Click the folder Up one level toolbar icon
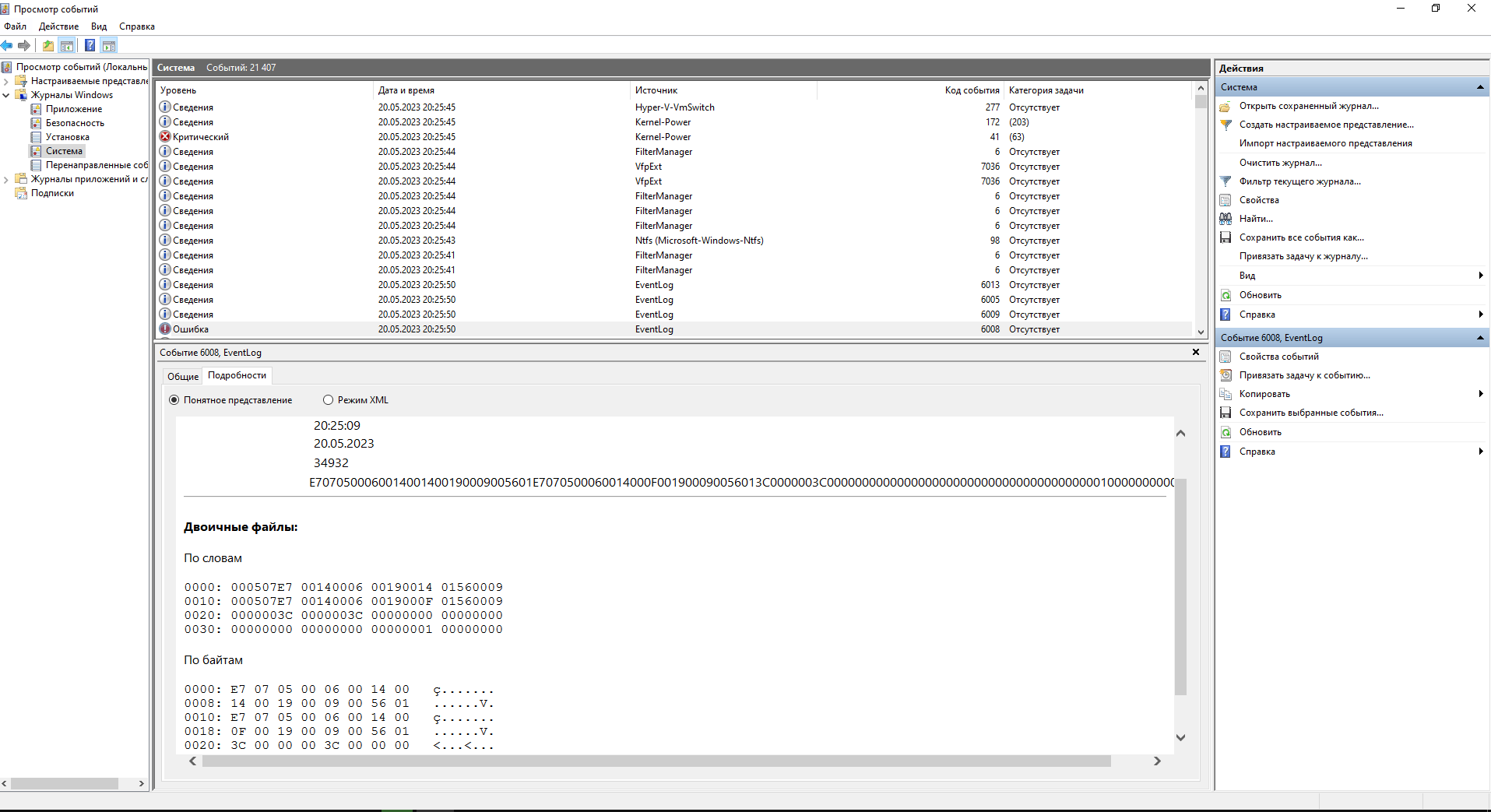This screenshot has width=1491, height=812. click(48, 45)
